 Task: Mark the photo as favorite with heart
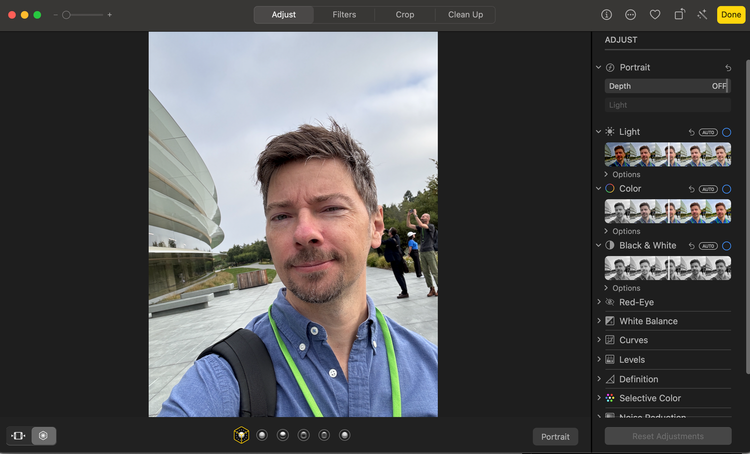pos(655,15)
